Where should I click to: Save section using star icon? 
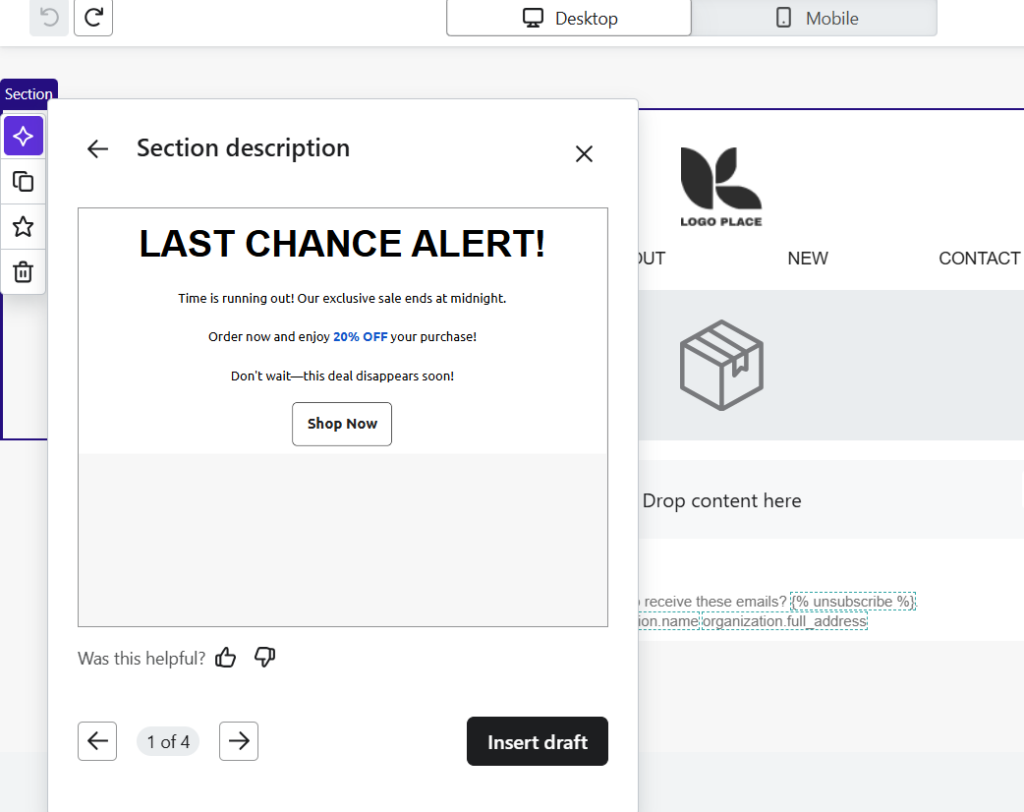pyautogui.click(x=24, y=227)
